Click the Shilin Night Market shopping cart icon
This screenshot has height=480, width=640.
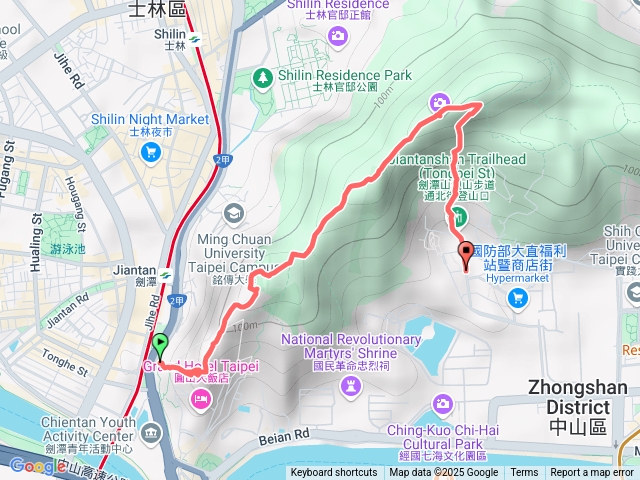[151, 154]
